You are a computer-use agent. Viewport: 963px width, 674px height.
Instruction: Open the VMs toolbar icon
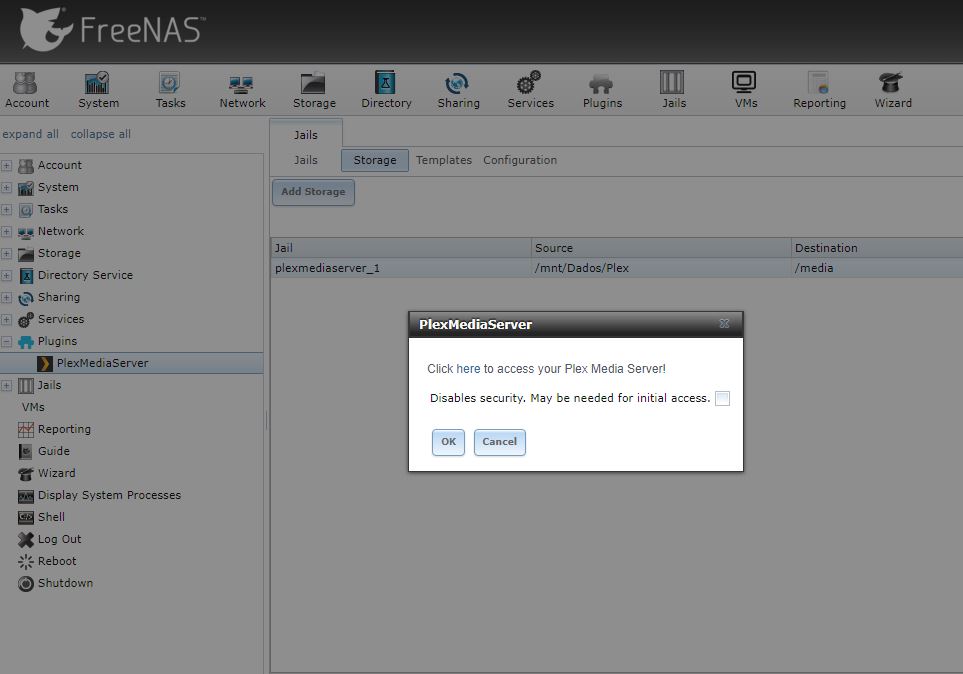[745, 90]
